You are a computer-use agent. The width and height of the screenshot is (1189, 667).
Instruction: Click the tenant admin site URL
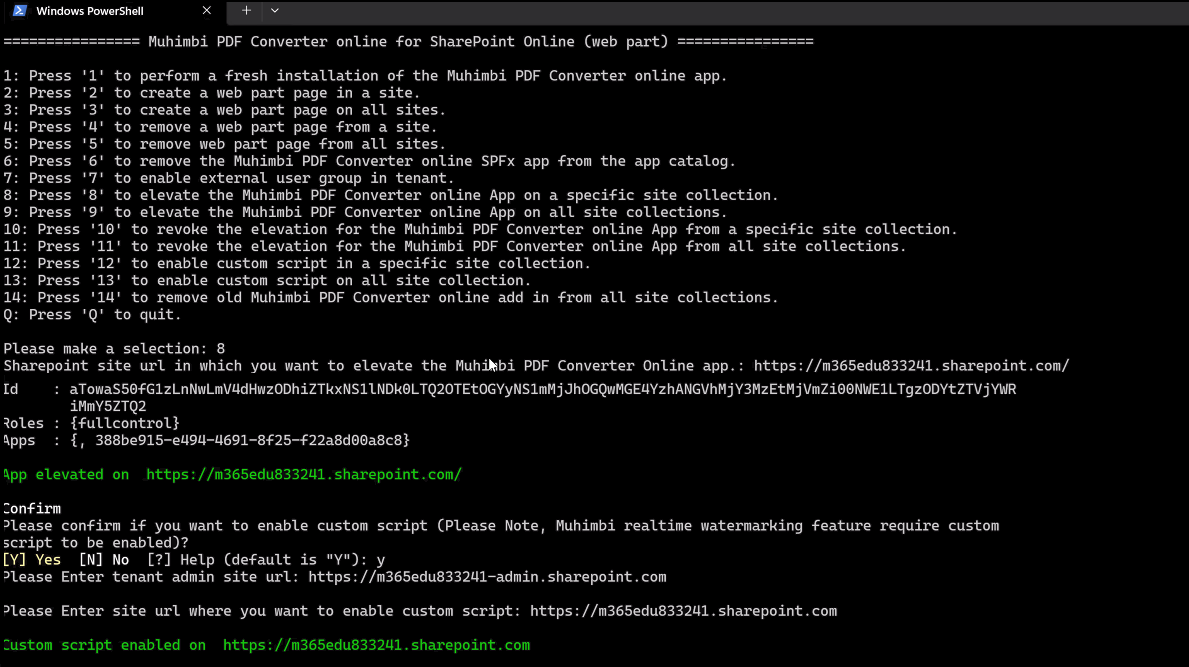pos(487,577)
